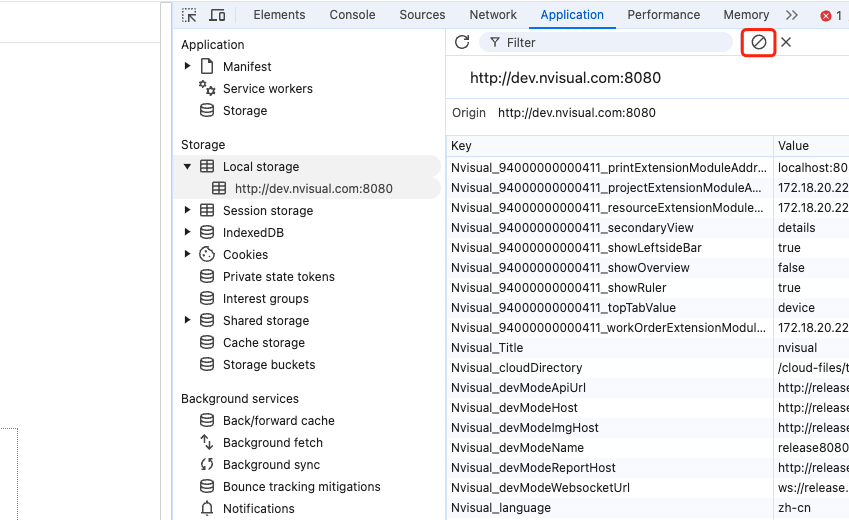Click the red error count badge
The width and height of the screenshot is (849, 520).
click(830, 15)
